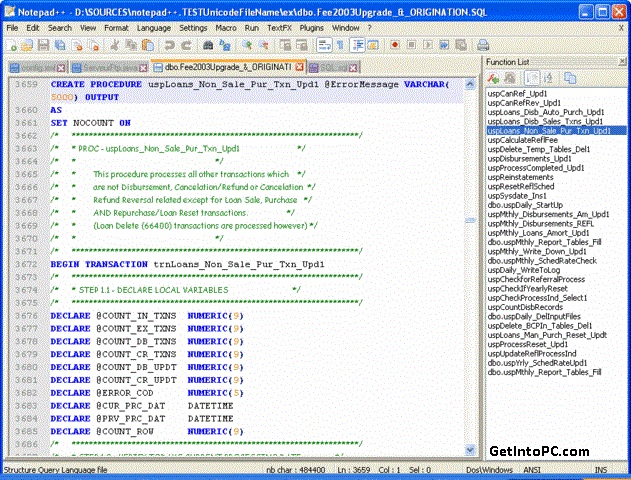Save the current file via the floppy disk icon

coord(43,45)
